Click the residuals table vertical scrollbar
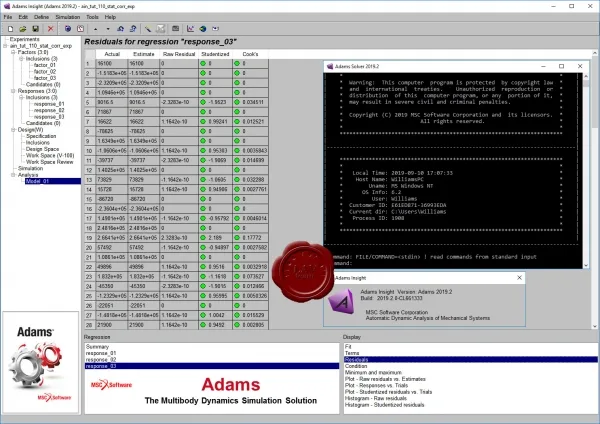The height and width of the screenshot is (424, 600). (x=595, y=189)
